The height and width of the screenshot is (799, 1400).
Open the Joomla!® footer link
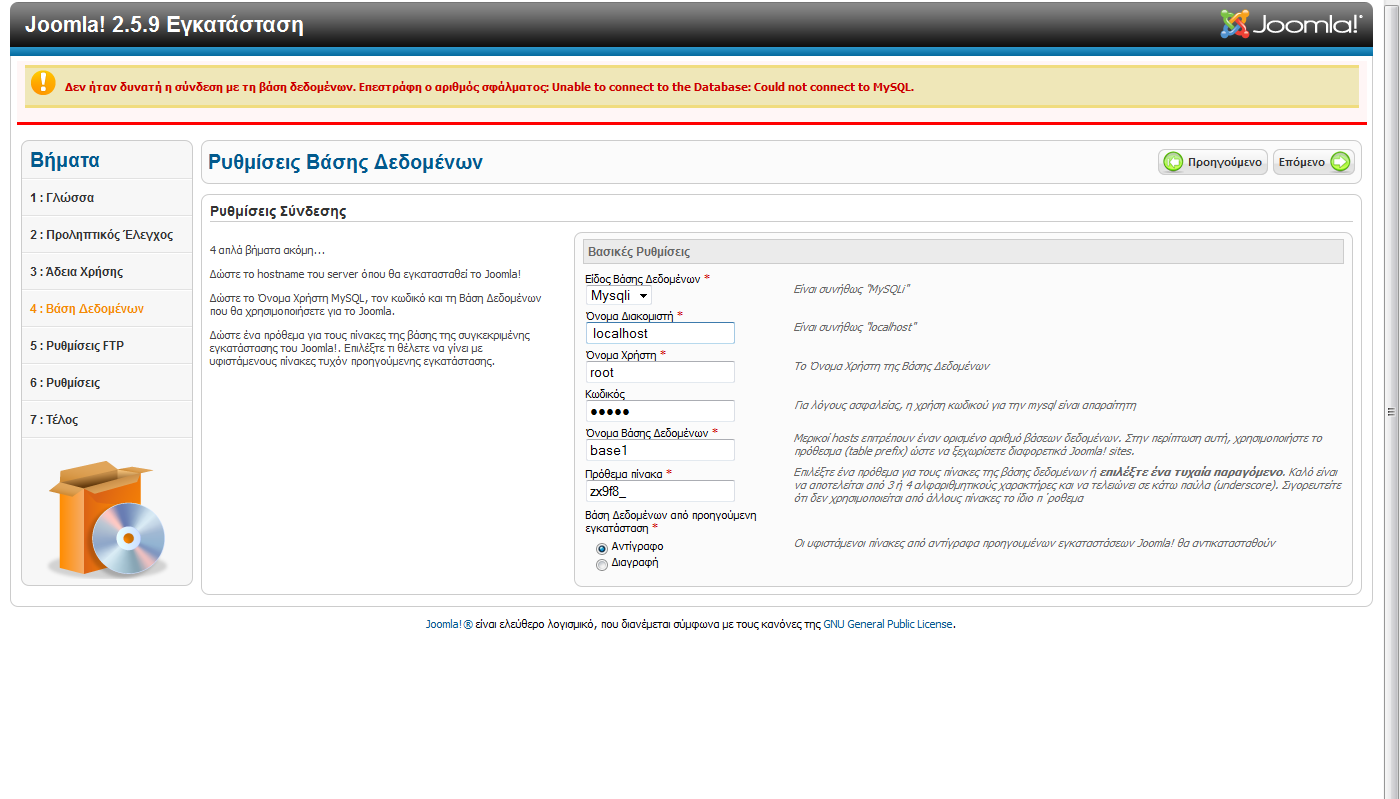coord(448,624)
